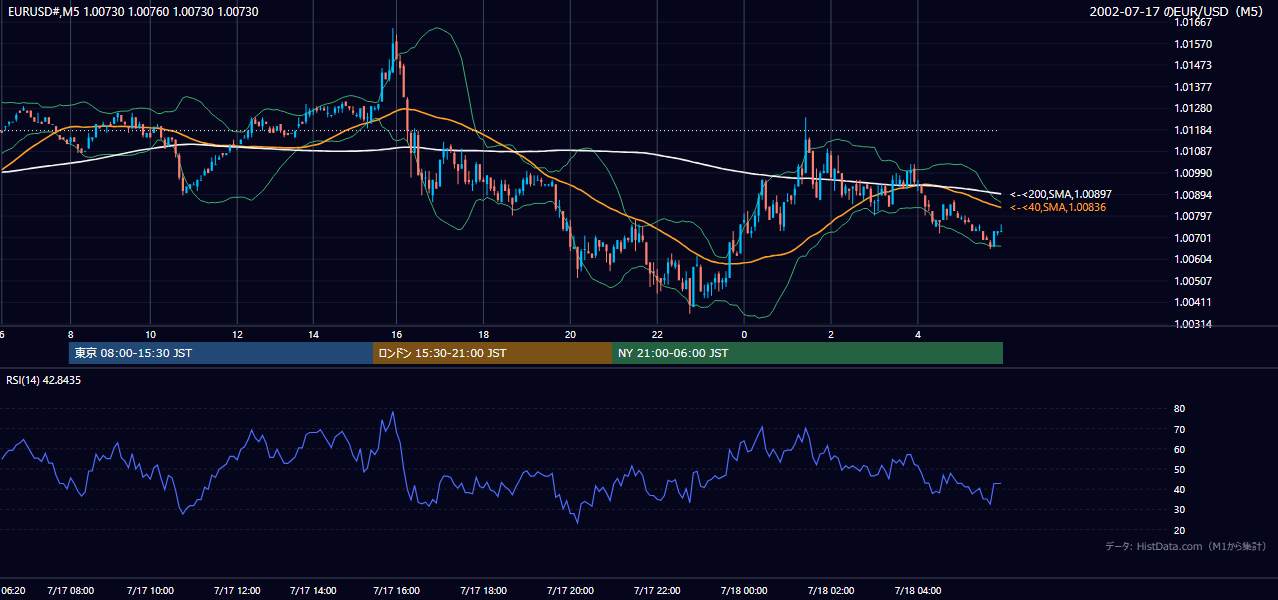This screenshot has height=600, width=1278.
Task: Click the '7/17 16:00' bottom time label
Action: click(x=397, y=590)
